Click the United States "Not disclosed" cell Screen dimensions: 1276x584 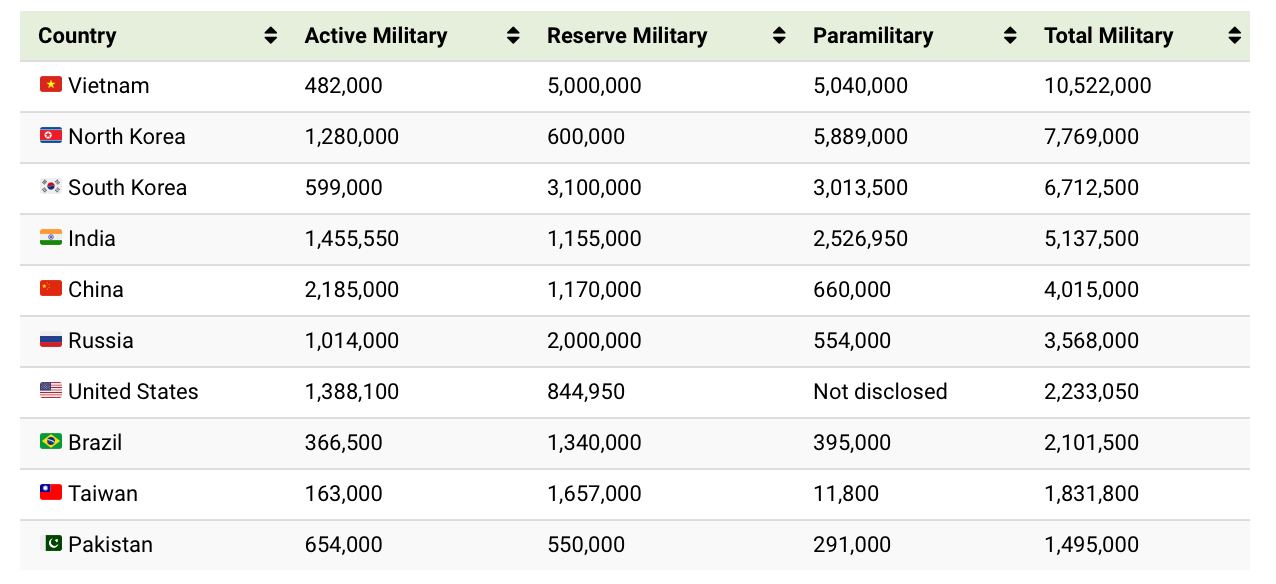[880, 392]
